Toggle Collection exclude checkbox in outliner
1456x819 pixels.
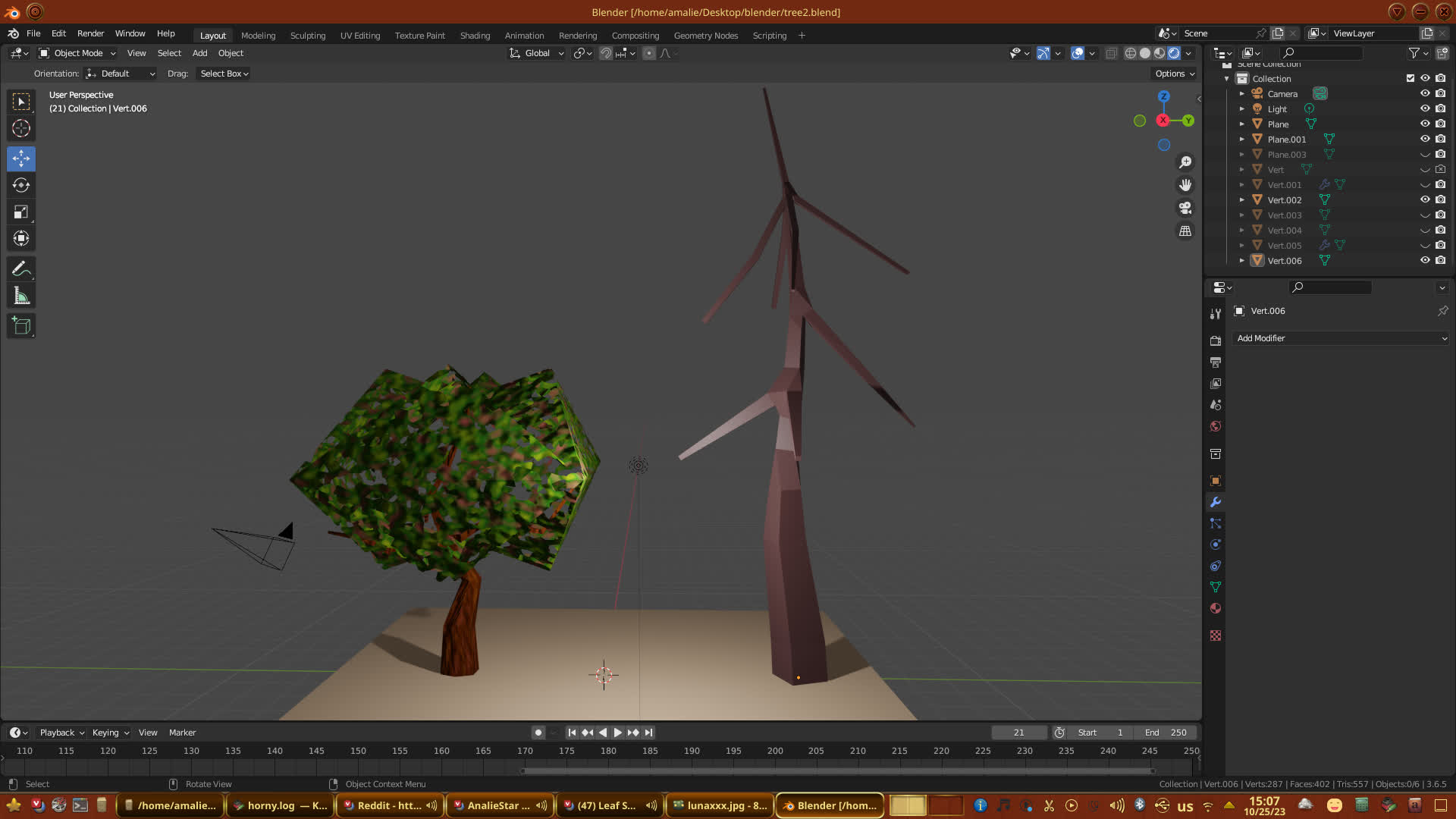1410,78
